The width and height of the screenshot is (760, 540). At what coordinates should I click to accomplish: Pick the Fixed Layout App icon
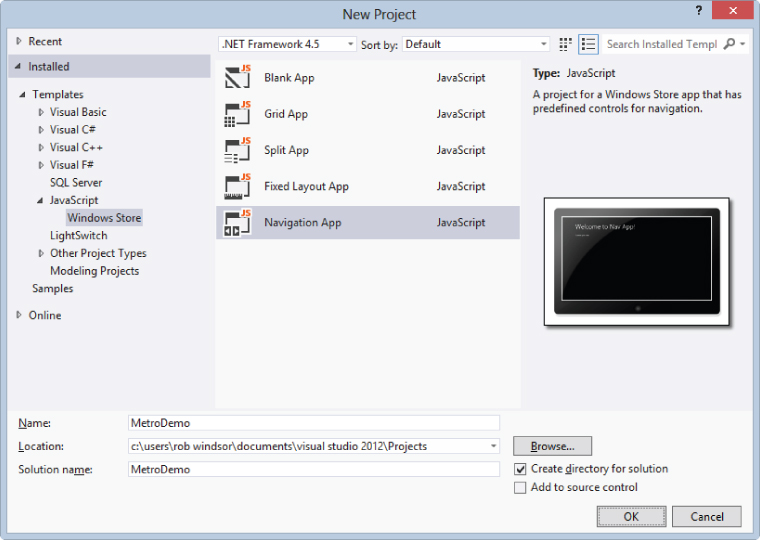click(237, 186)
